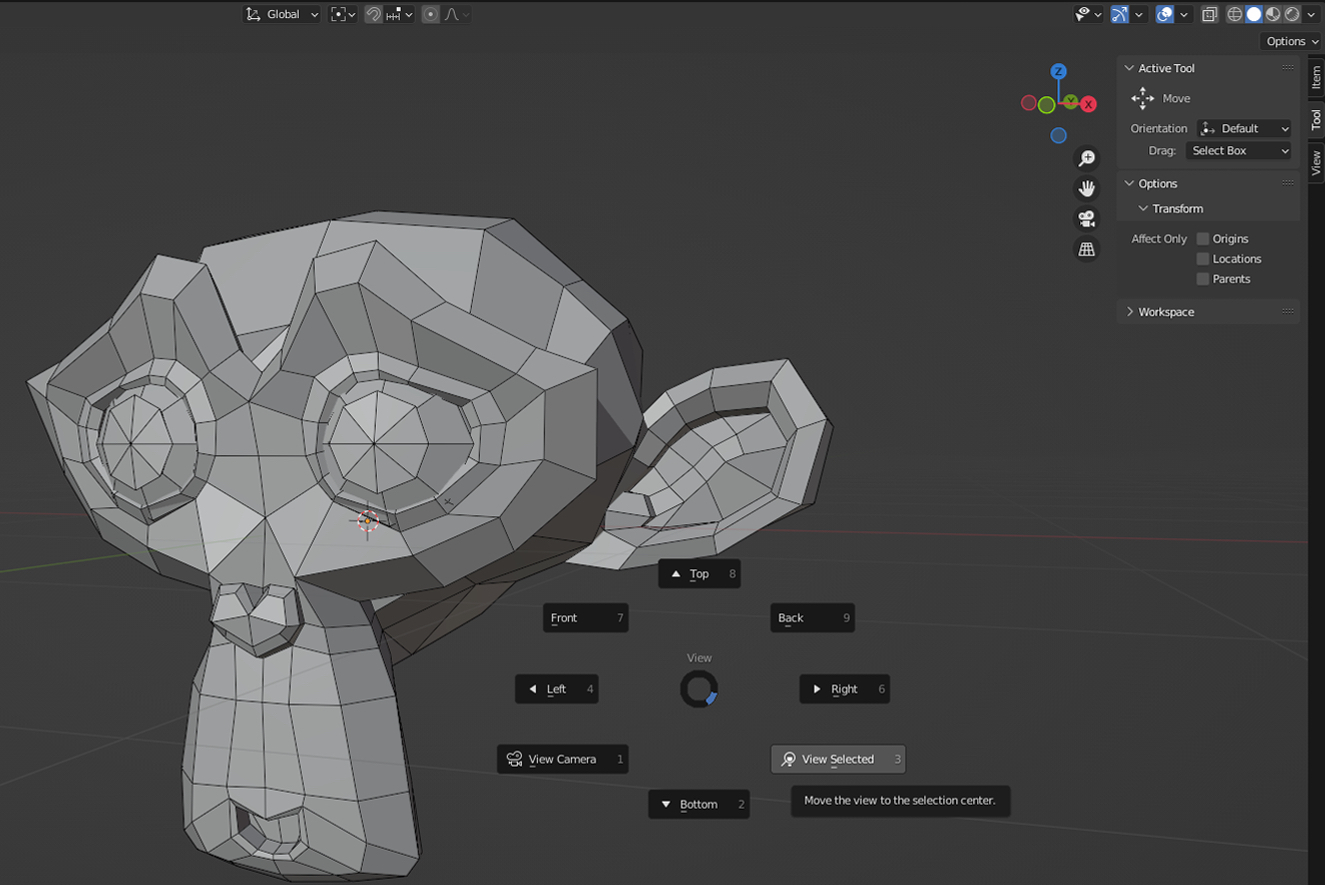
Task: Toggle X-Ray mode in the viewport
Action: click(x=1208, y=14)
